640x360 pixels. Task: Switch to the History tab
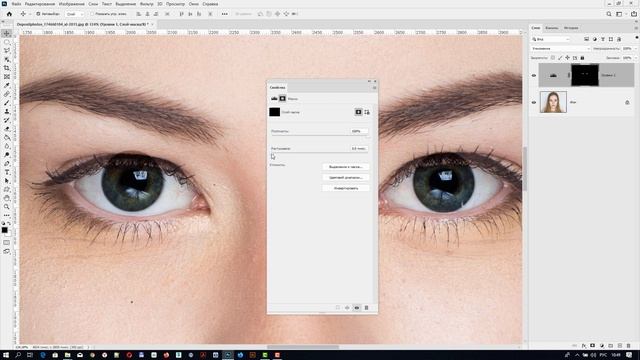click(x=571, y=28)
